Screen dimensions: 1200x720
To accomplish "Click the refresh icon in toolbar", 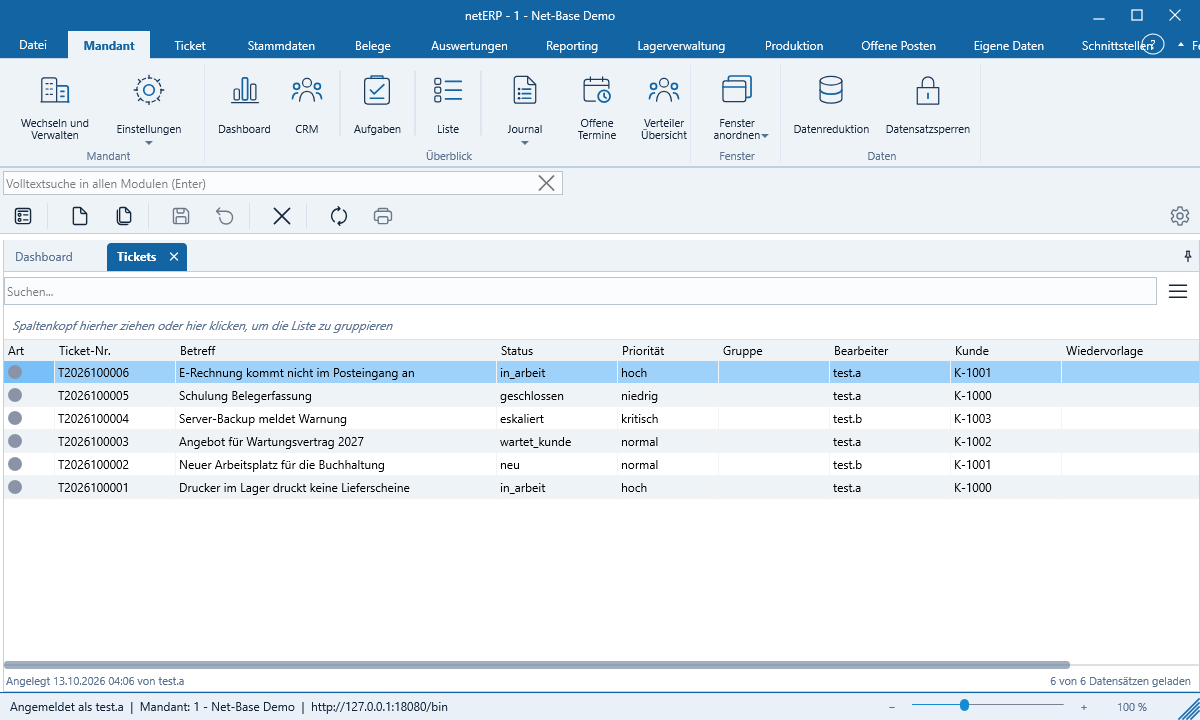I will coord(339,216).
